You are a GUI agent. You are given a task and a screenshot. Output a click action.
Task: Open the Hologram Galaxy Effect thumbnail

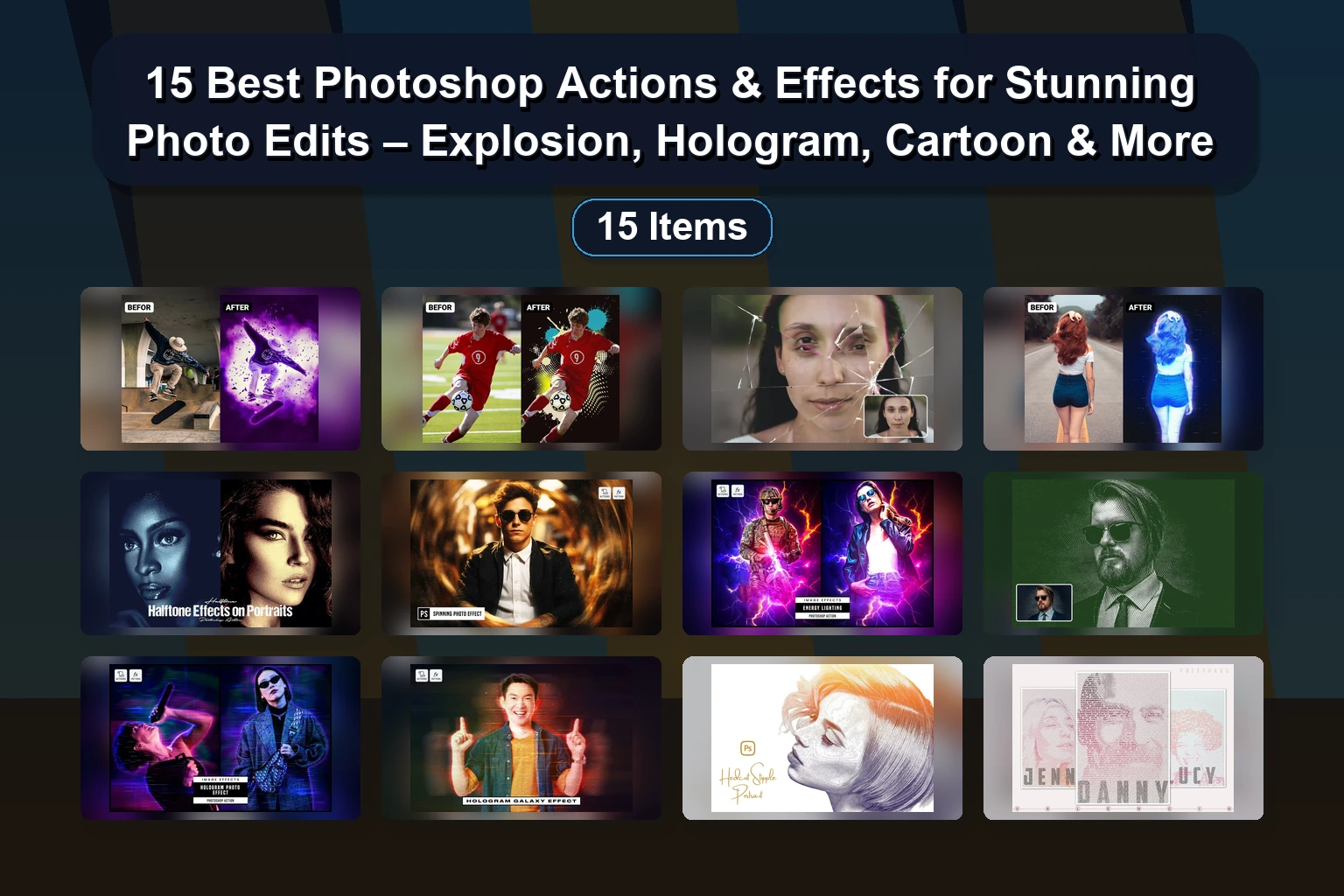click(x=521, y=738)
